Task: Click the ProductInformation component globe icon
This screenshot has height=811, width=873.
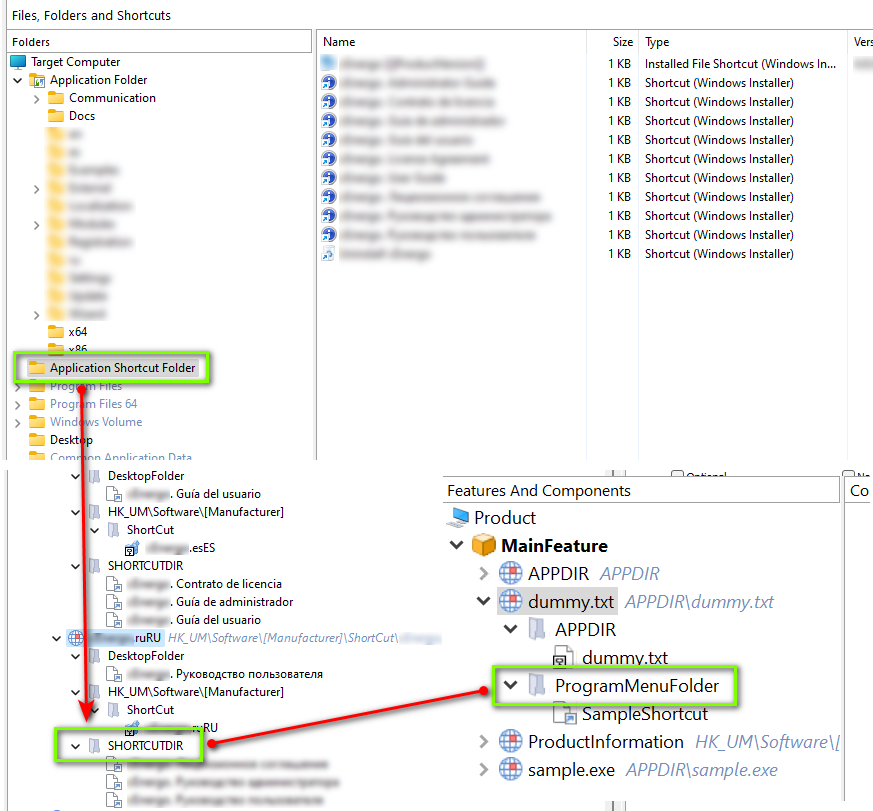Action: (510, 742)
